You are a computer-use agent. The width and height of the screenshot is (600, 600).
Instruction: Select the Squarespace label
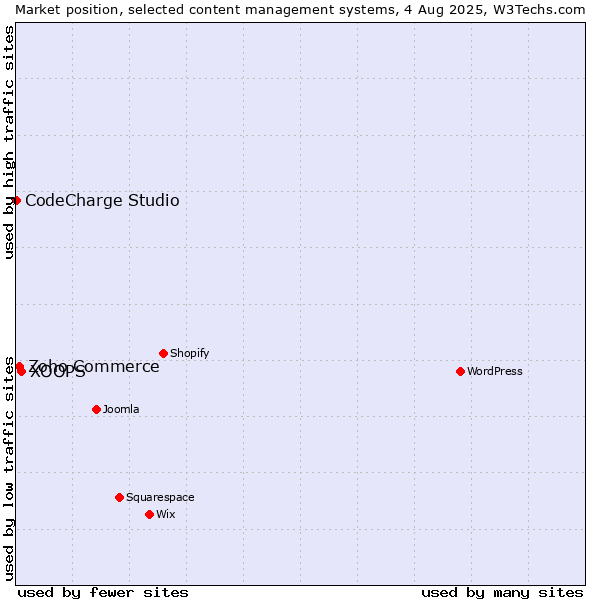click(x=160, y=497)
